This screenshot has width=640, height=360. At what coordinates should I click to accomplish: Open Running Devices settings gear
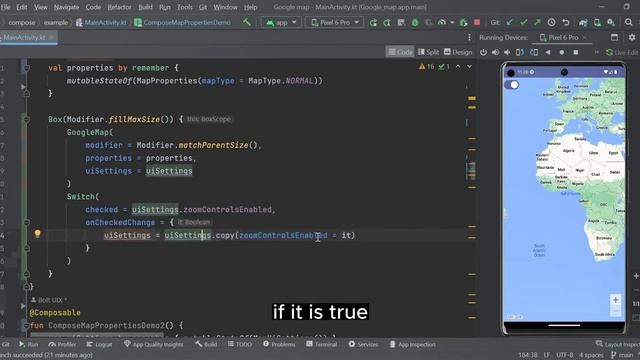632,37
